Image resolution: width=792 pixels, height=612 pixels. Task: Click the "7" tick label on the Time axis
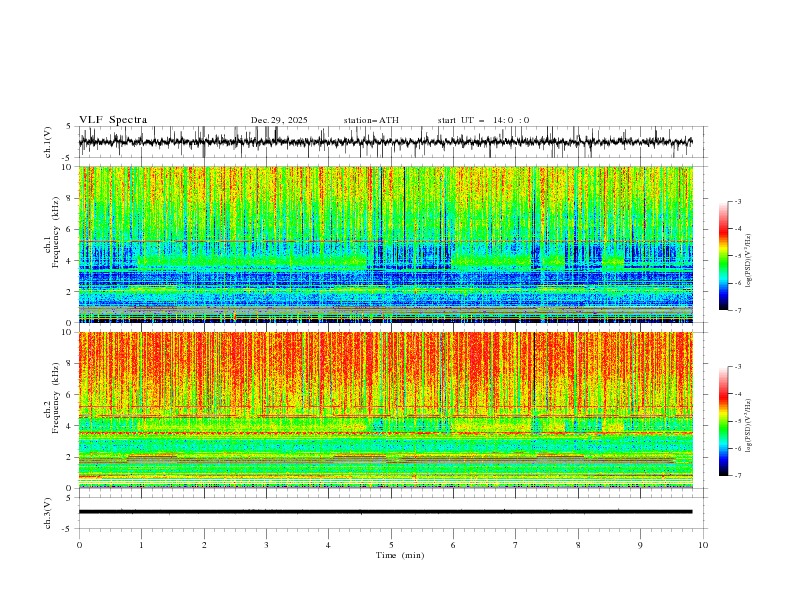coord(516,545)
